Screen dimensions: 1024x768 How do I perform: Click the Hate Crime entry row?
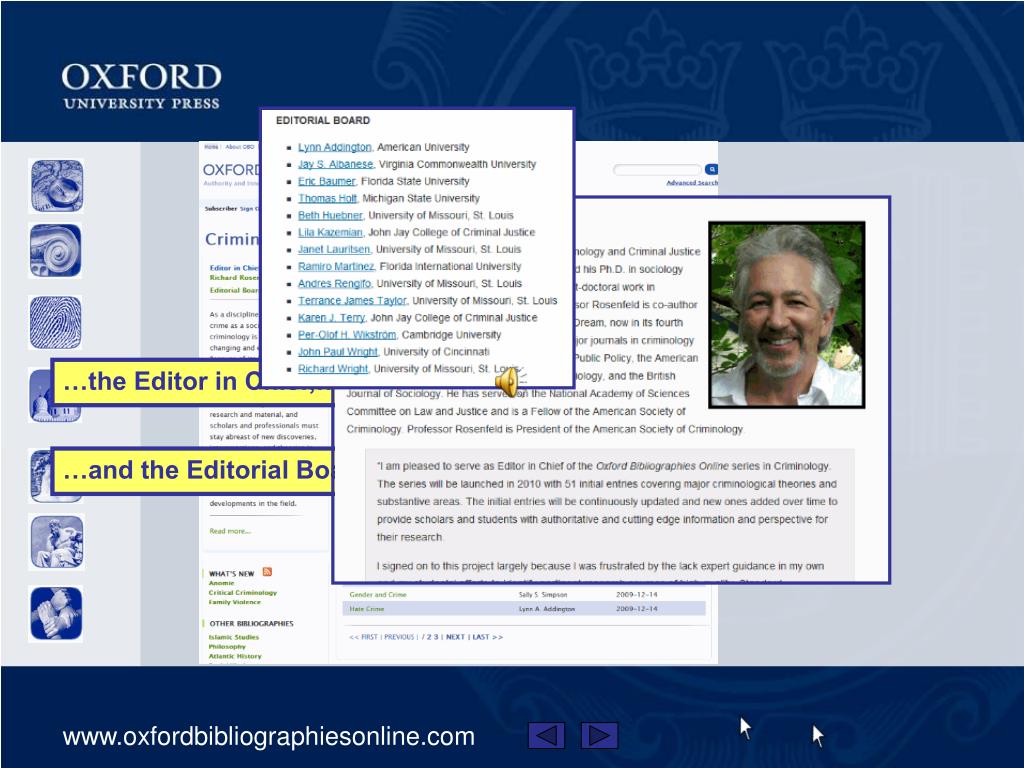[524, 609]
